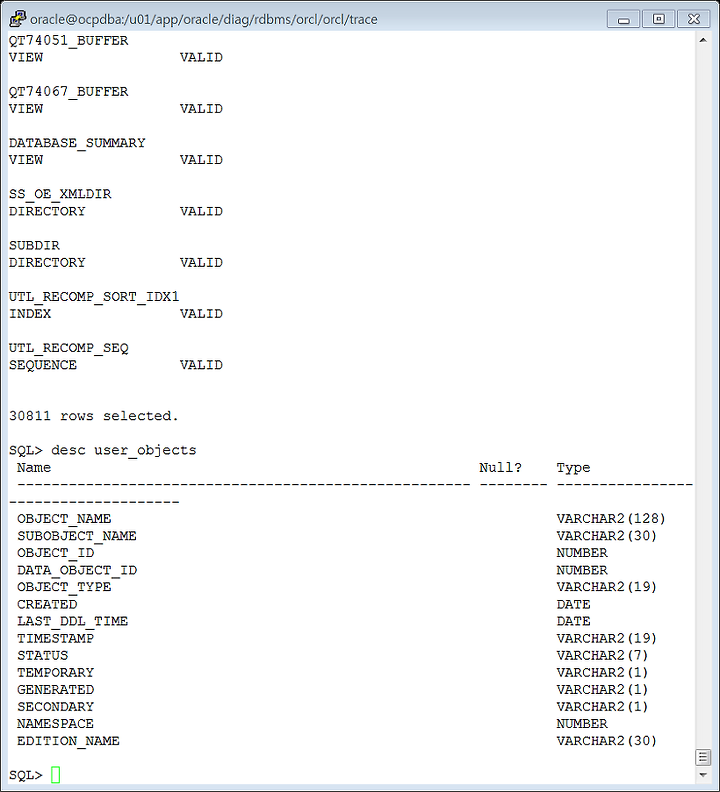720x792 pixels.
Task: Click the STATUS column row
Action: pos(332,656)
